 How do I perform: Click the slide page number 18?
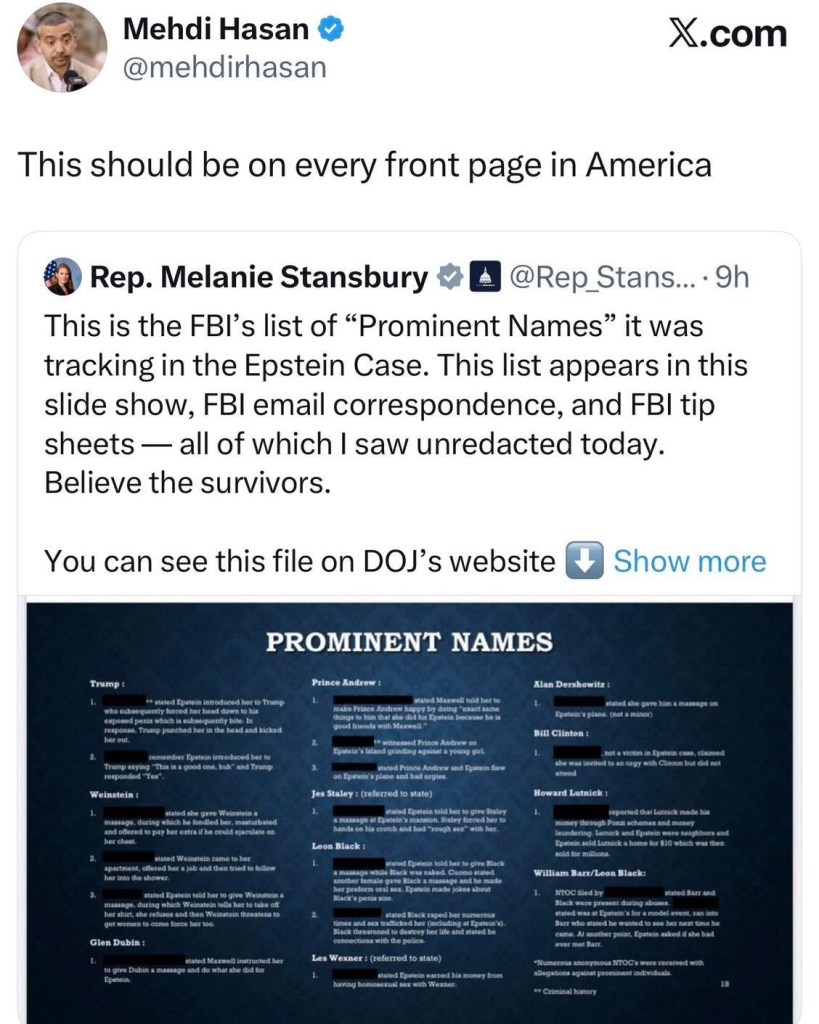[x=724, y=983]
